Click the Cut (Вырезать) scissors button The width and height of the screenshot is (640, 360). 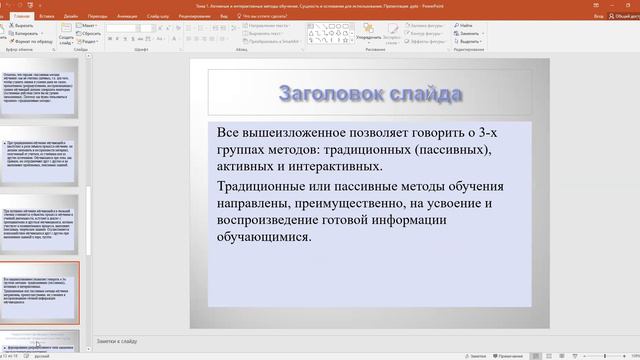(x=21, y=25)
